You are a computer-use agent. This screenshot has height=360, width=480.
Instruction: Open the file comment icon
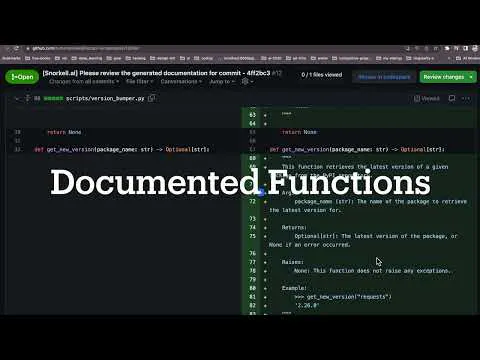pos(452,98)
